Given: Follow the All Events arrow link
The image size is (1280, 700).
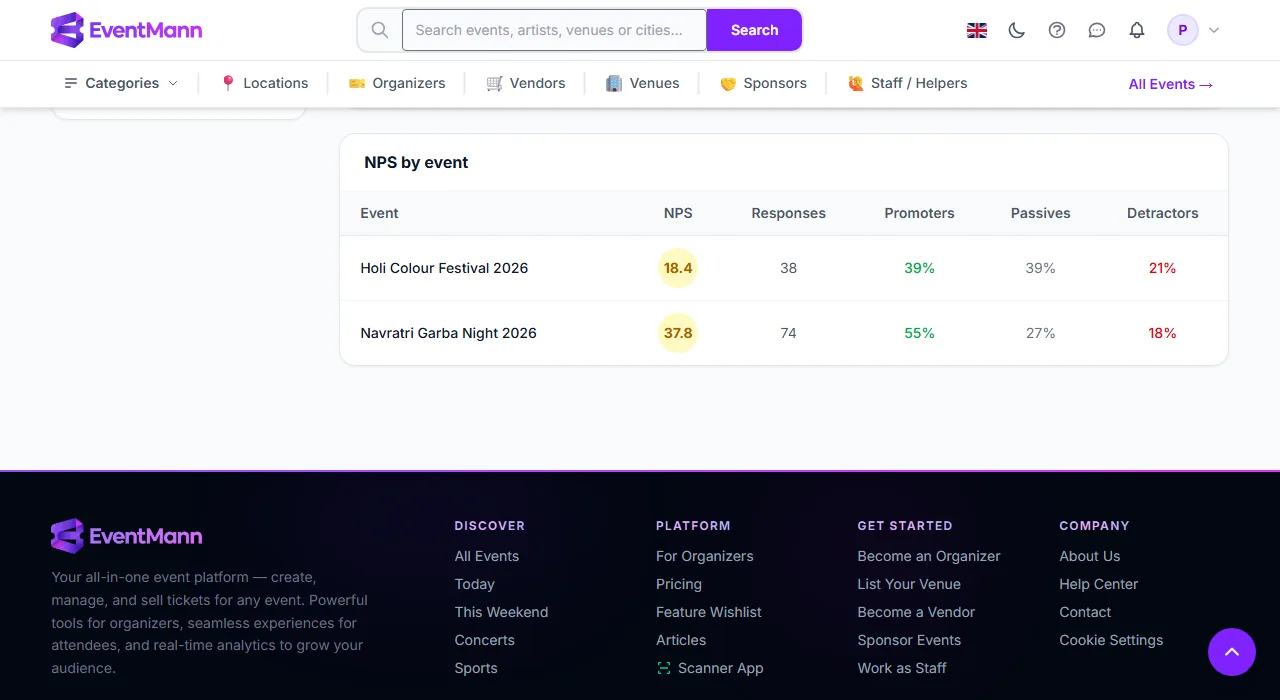Looking at the screenshot, I should [1171, 84].
